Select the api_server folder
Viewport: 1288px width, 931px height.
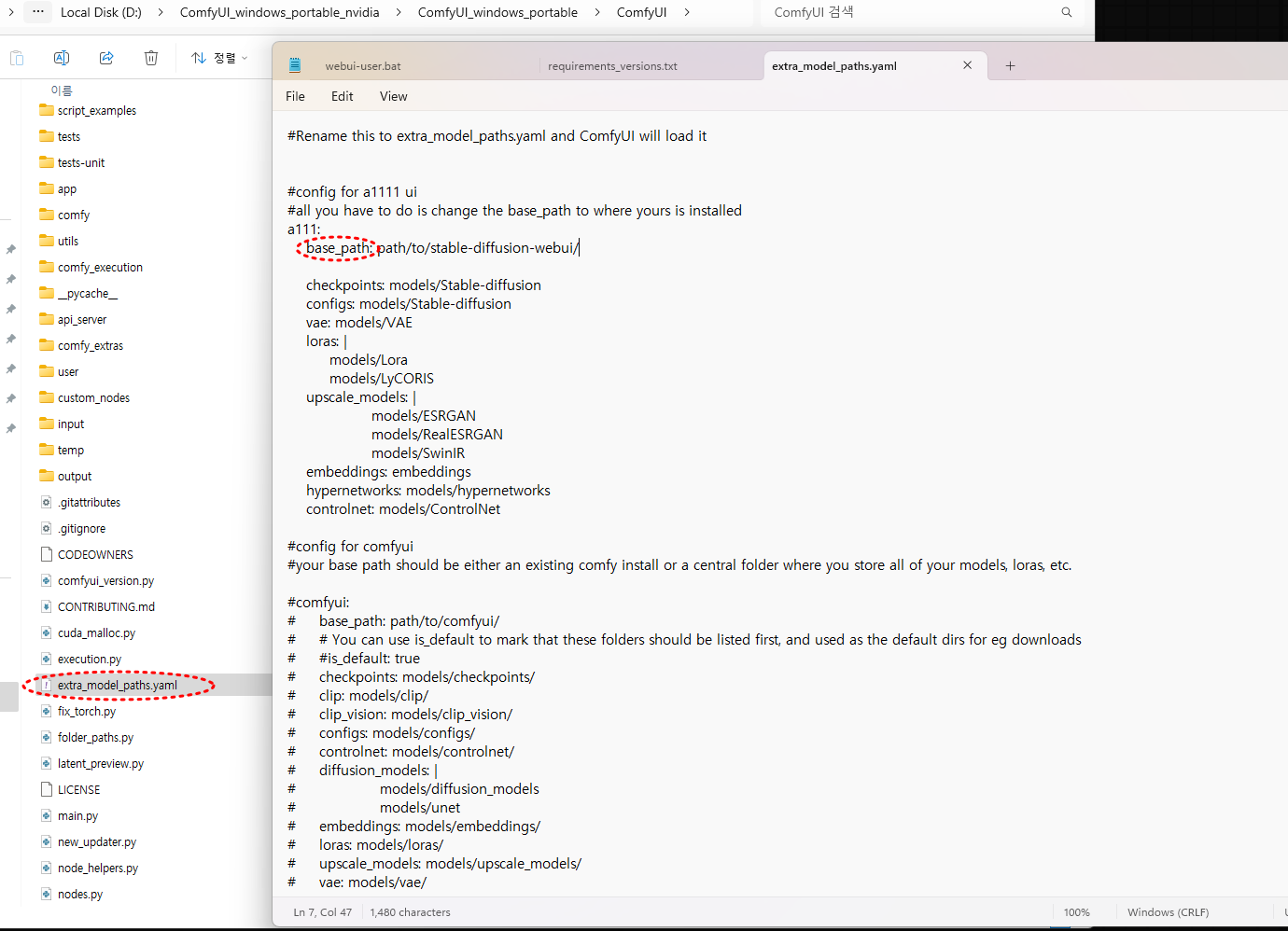click(82, 319)
